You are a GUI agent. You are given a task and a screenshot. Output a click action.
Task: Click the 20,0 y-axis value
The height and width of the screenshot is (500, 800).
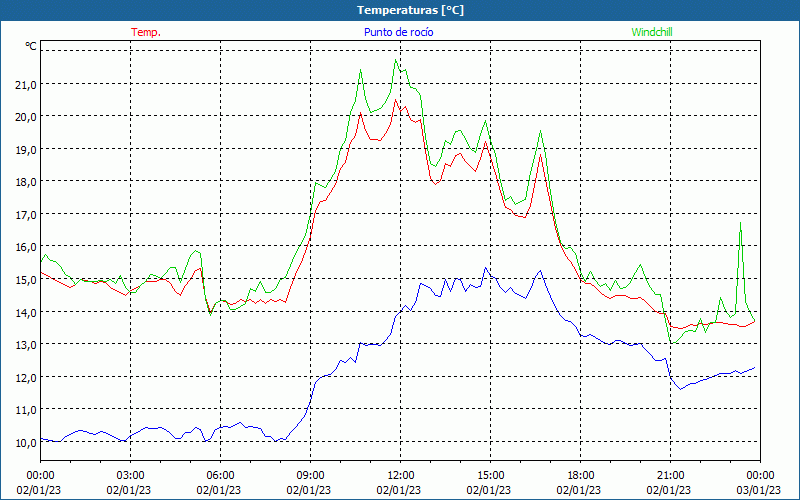tap(26, 117)
